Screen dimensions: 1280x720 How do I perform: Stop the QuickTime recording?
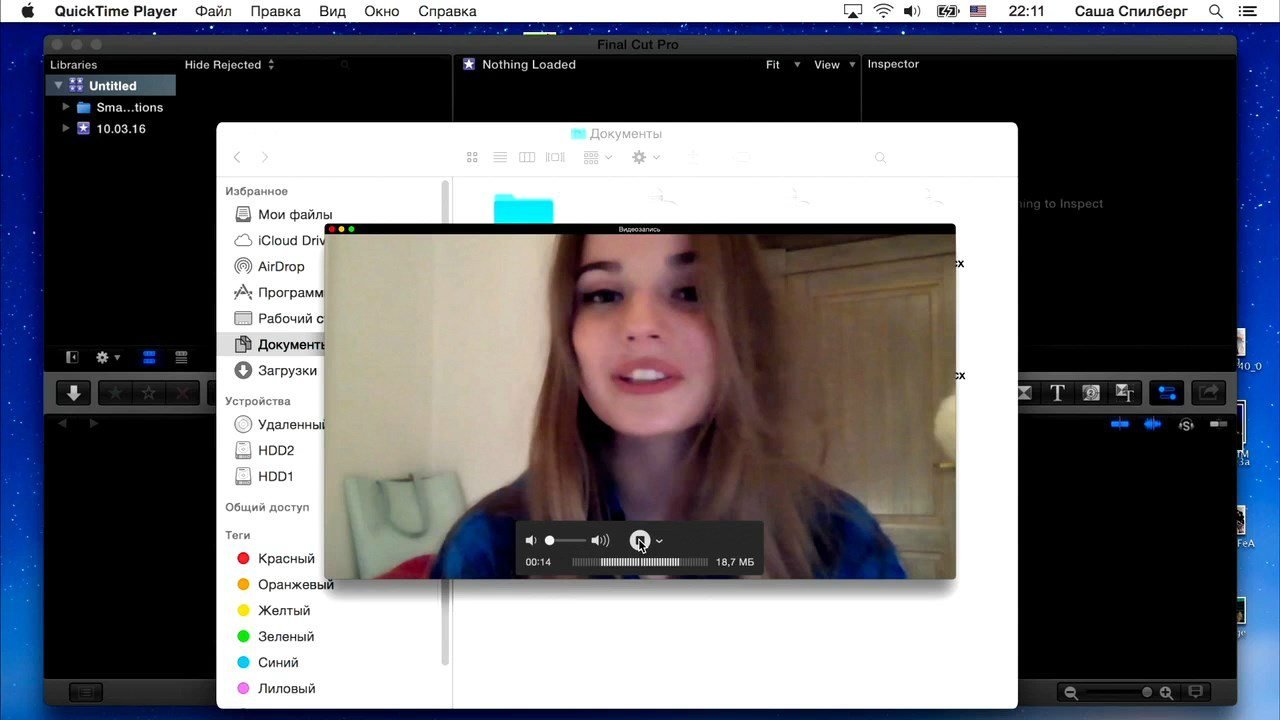click(639, 541)
